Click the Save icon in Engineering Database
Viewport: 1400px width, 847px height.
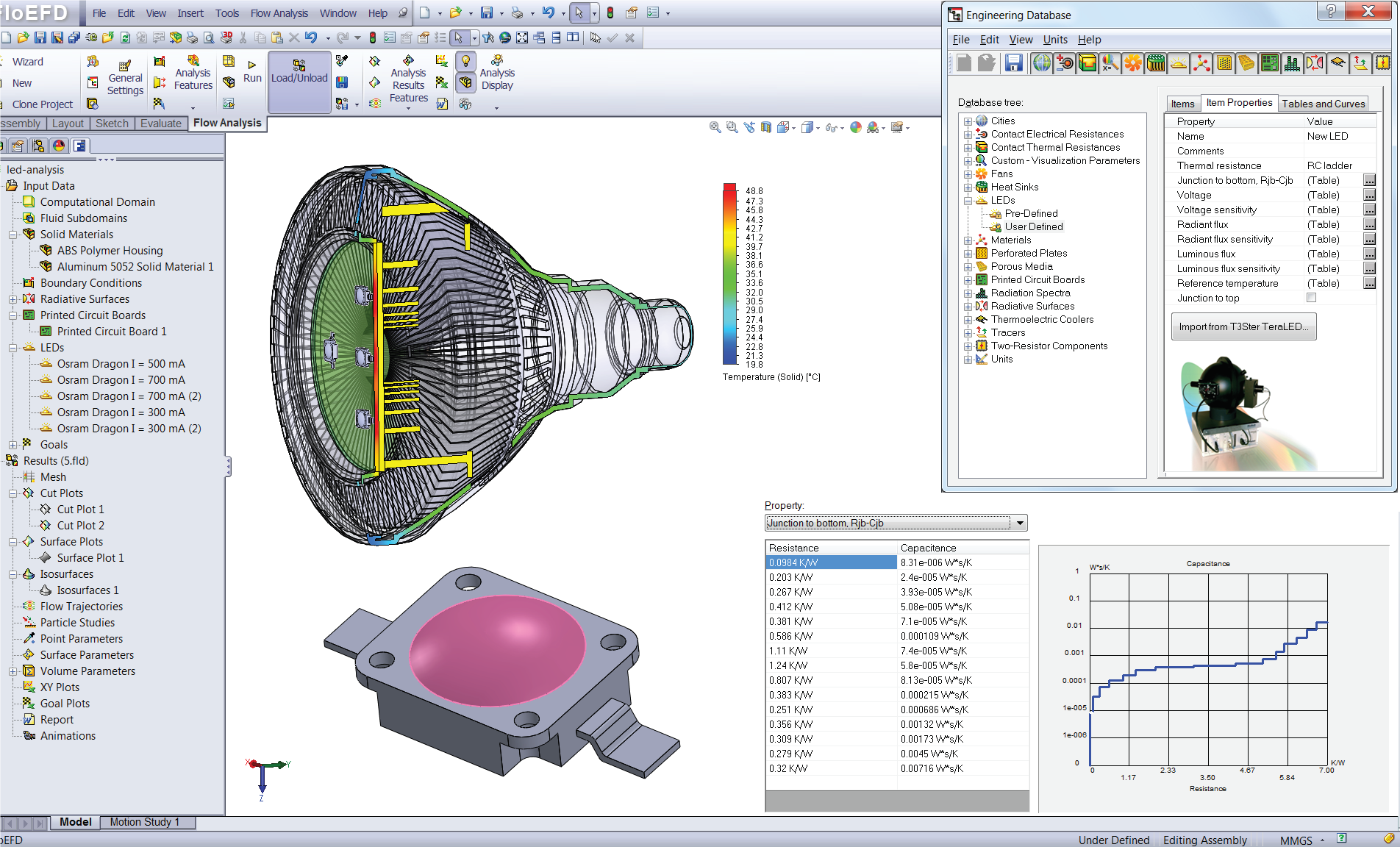click(x=1014, y=64)
